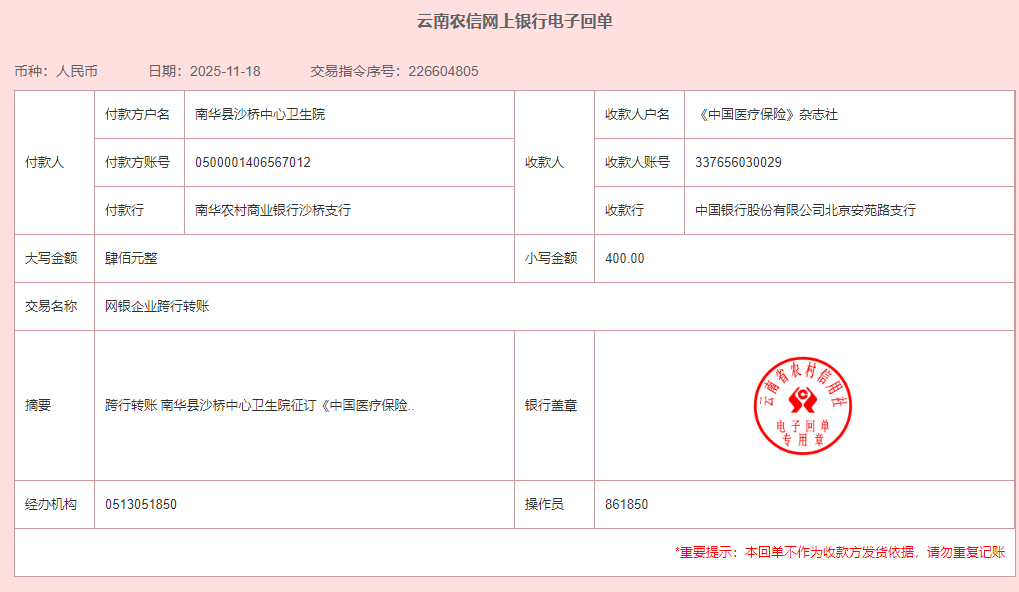Select the uppercase amount 肆佰元整
Screen dimensions: 1019x592
click(131, 258)
